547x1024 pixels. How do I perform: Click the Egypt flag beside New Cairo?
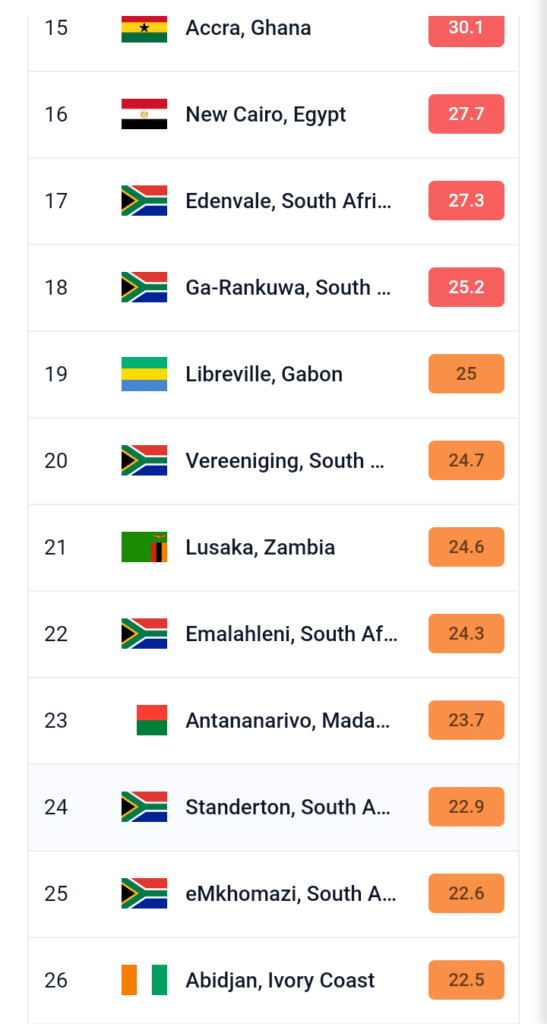coord(144,114)
